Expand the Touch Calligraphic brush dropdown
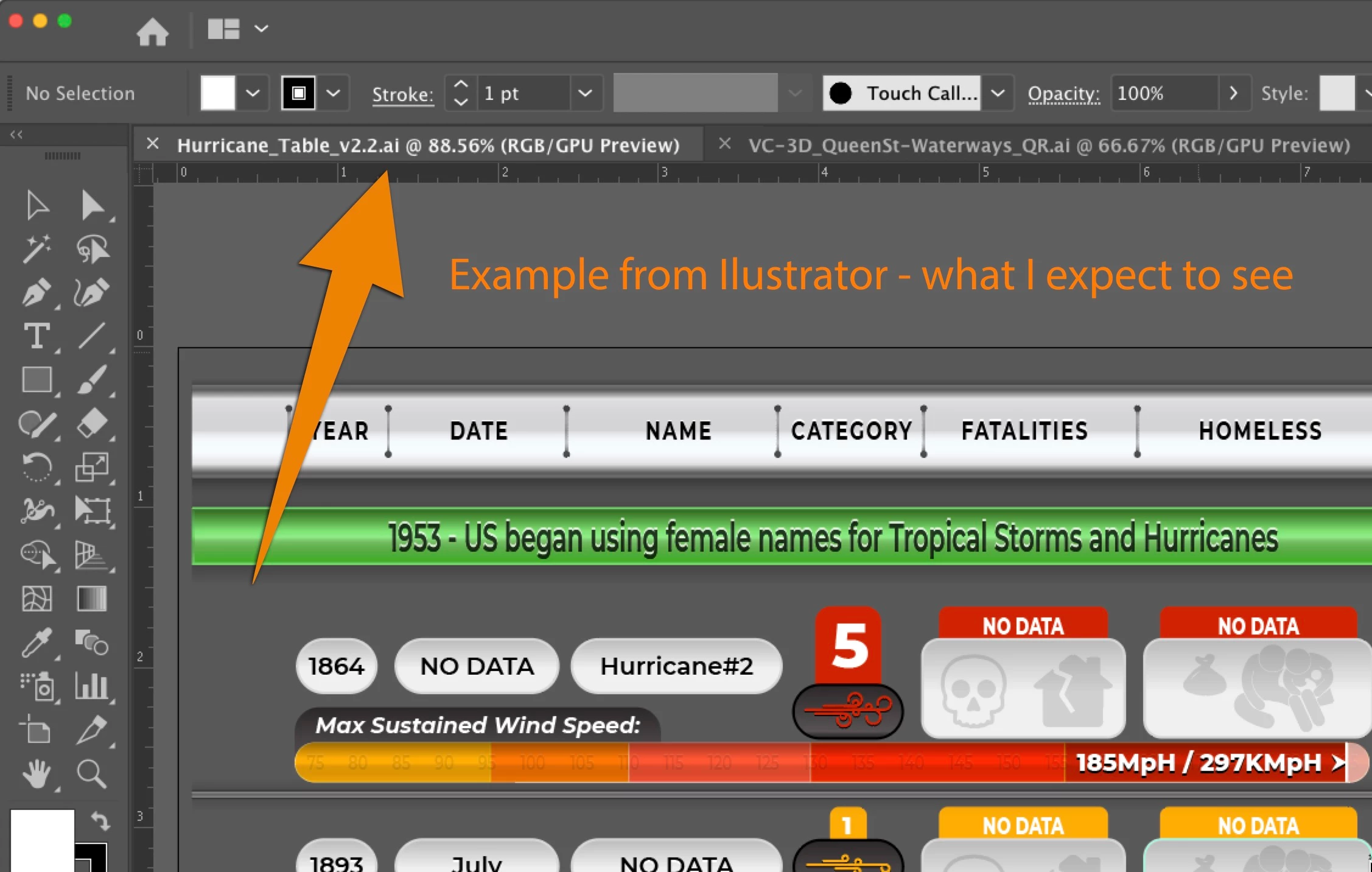 pos(997,93)
